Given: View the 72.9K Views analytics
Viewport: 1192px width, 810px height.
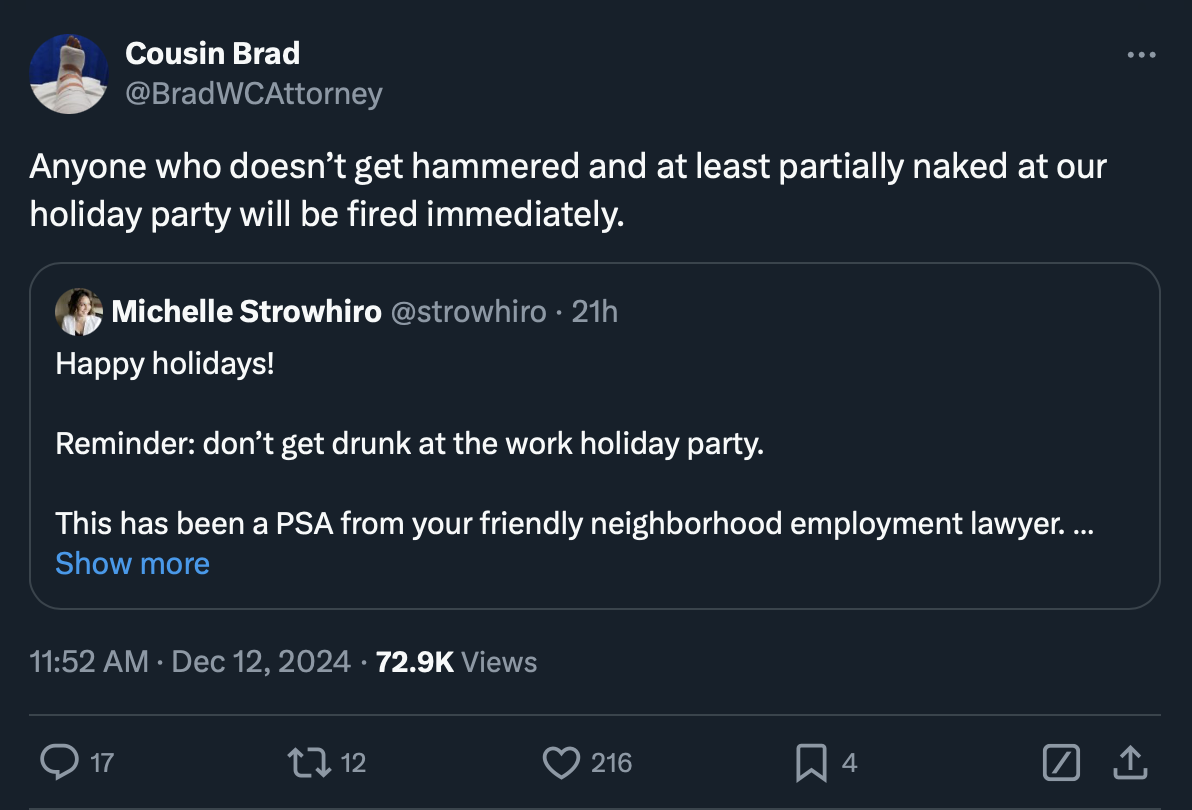Looking at the screenshot, I should [x=456, y=662].
